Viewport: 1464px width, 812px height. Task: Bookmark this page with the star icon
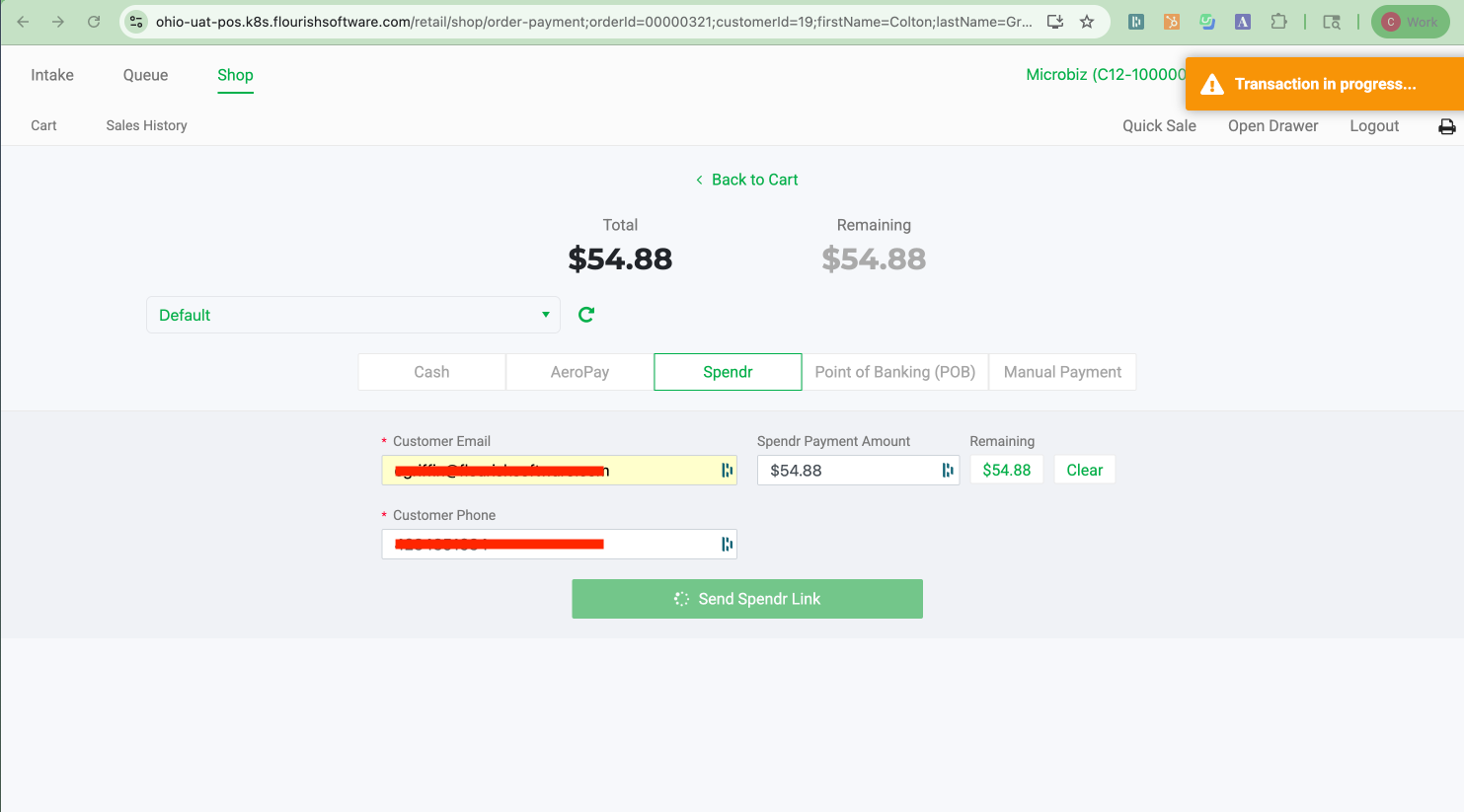[x=1087, y=22]
